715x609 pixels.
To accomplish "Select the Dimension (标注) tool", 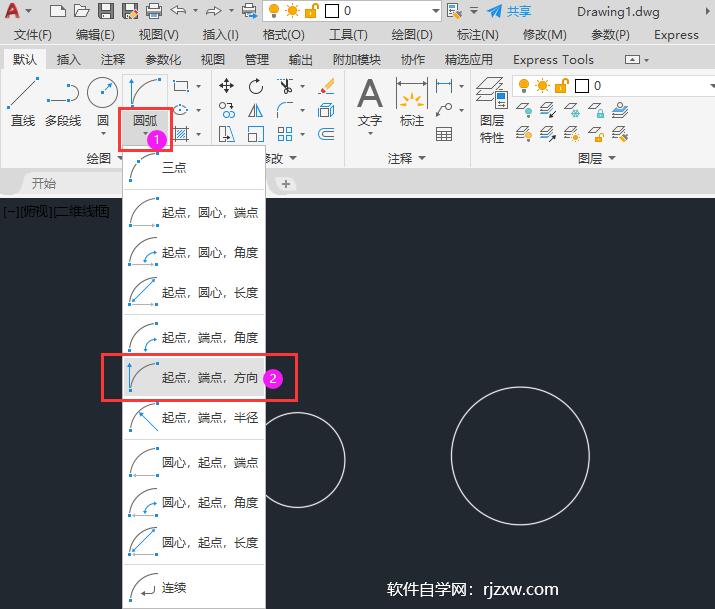I will (x=412, y=101).
